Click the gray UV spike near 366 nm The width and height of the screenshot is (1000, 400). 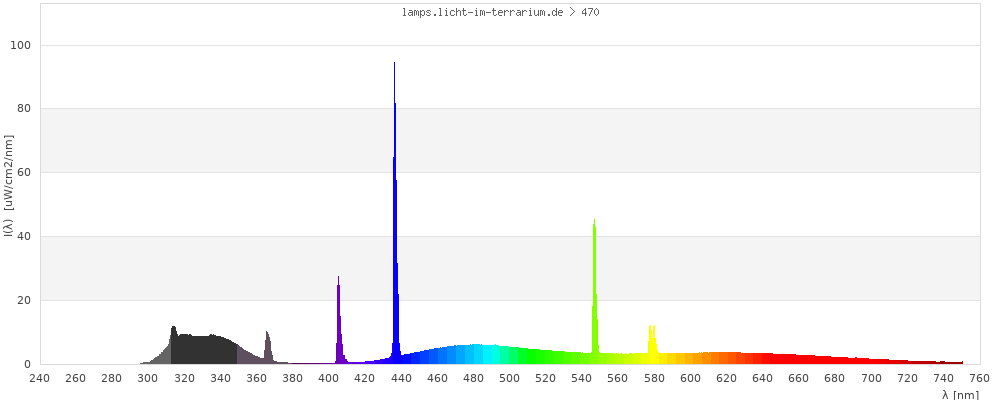pyautogui.click(x=267, y=348)
